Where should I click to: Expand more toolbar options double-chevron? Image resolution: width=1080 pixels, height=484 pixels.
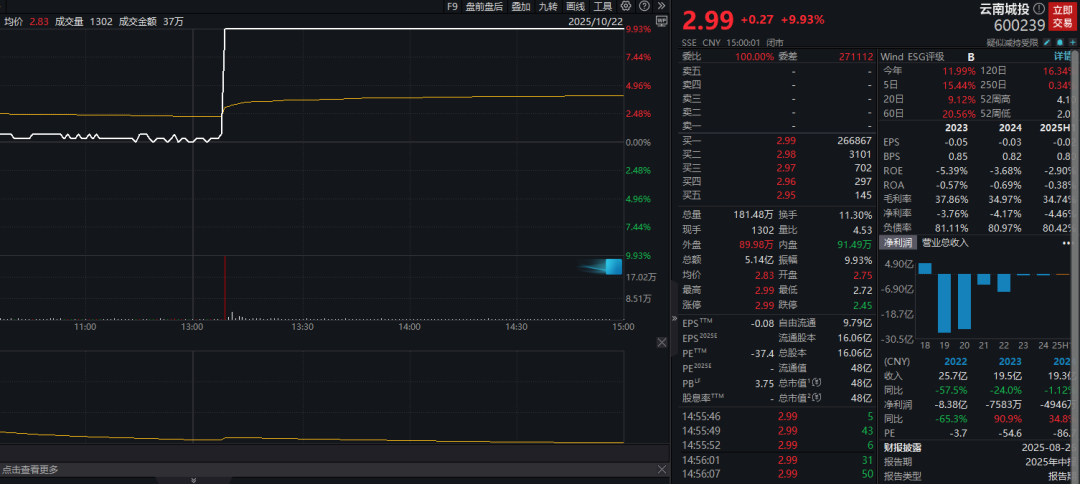tap(661, 6)
